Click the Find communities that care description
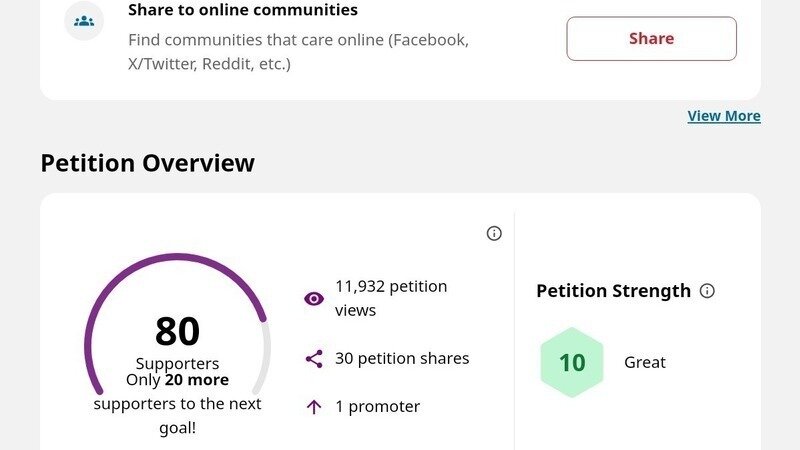 click(x=298, y=52)
